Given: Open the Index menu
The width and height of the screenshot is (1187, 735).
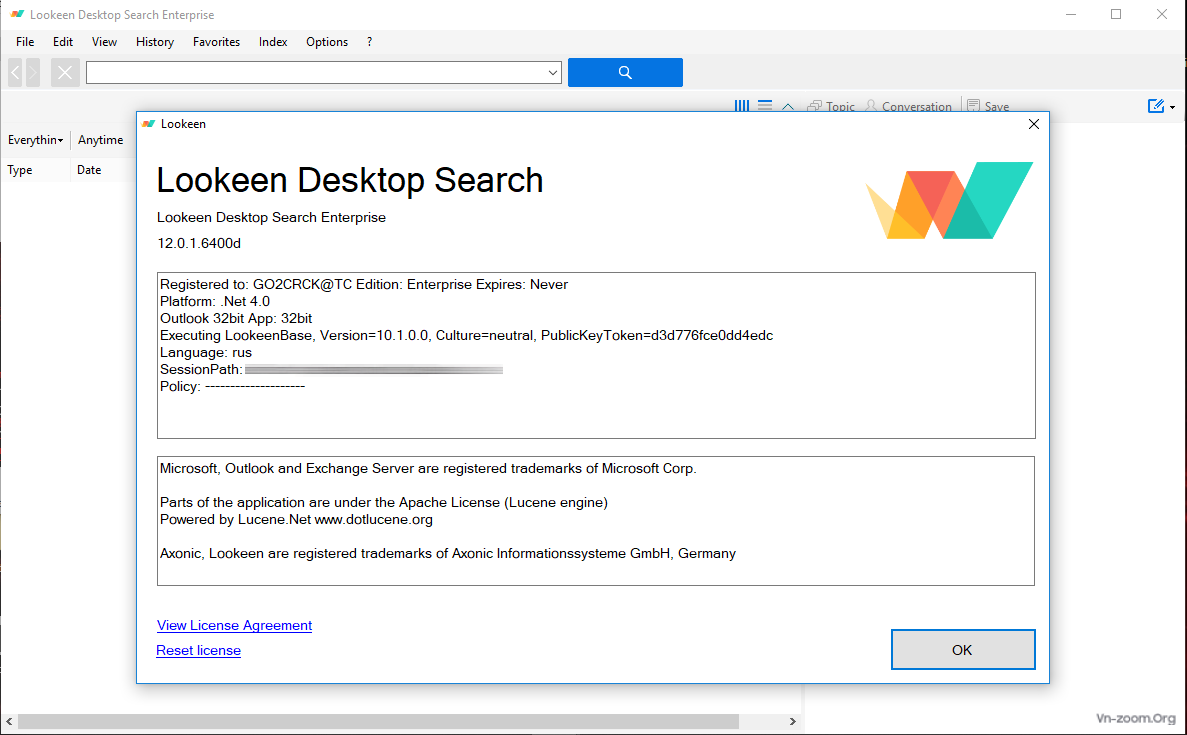Looking at the screenshot, I should [273, 42].
